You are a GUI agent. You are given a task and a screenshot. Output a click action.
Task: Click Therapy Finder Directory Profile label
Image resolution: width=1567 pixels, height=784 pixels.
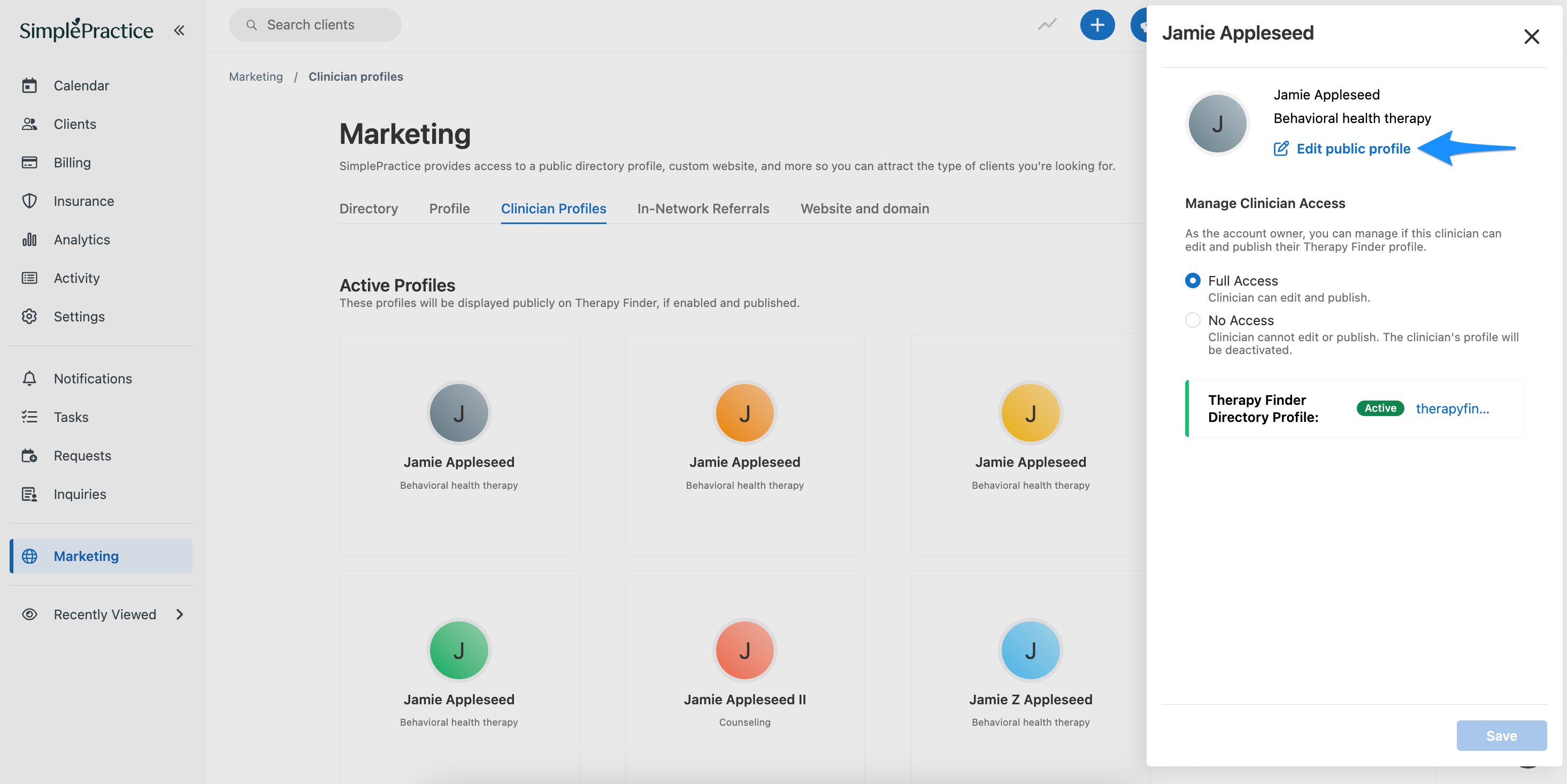point(1263,408)
